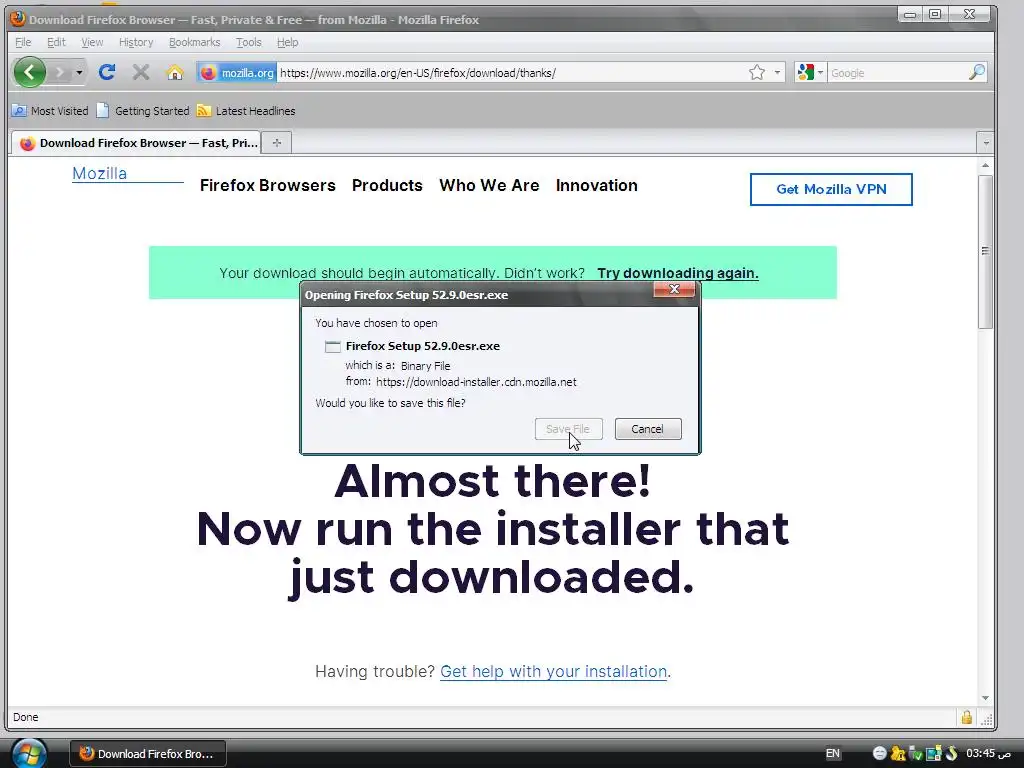Image resolution: width=1024 pixels, height=768 pixels.
Task: Click the Stop loading X icon
Action: (140, 72)
